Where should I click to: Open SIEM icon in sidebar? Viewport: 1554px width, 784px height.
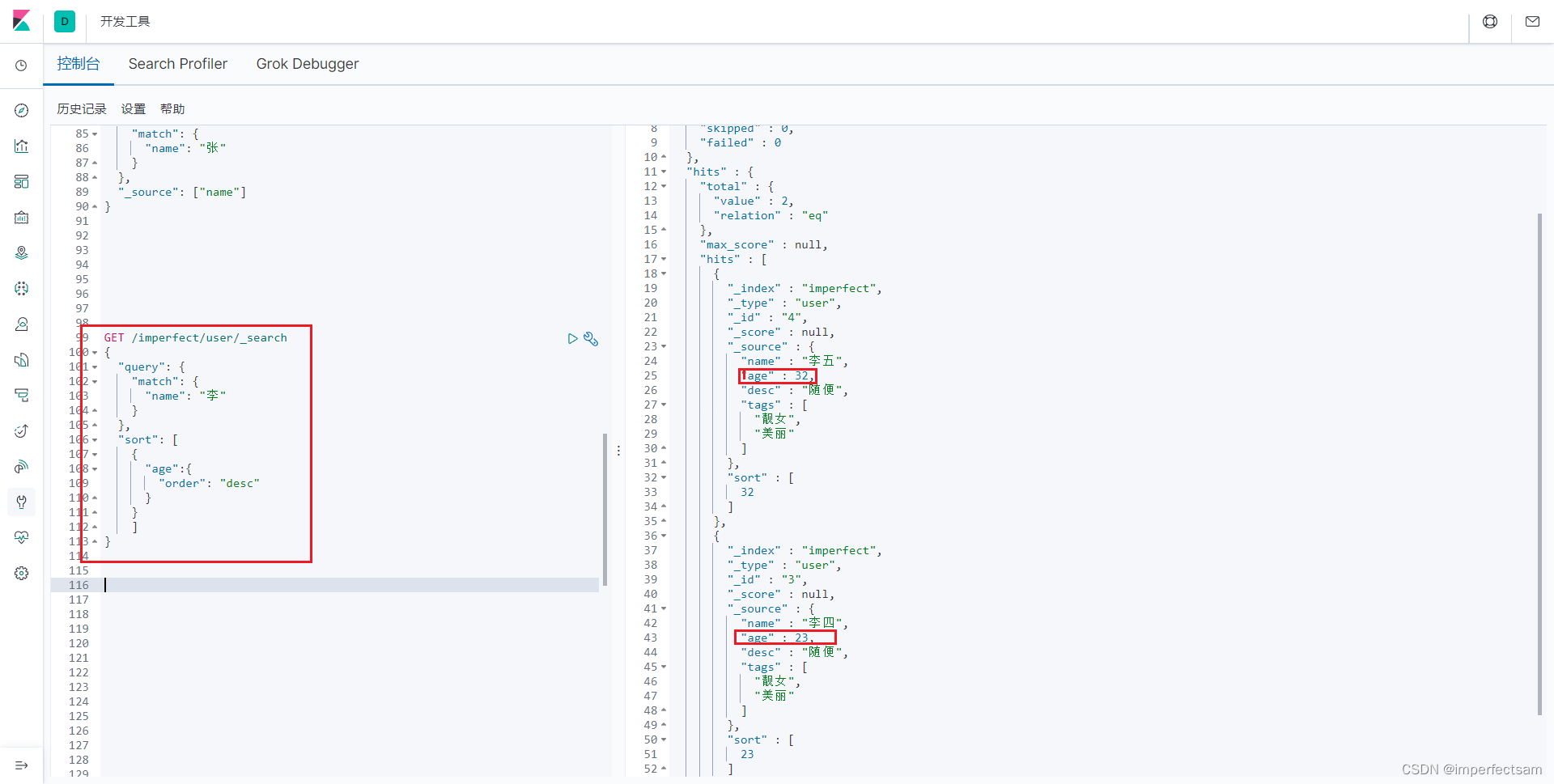click(22, 466)
